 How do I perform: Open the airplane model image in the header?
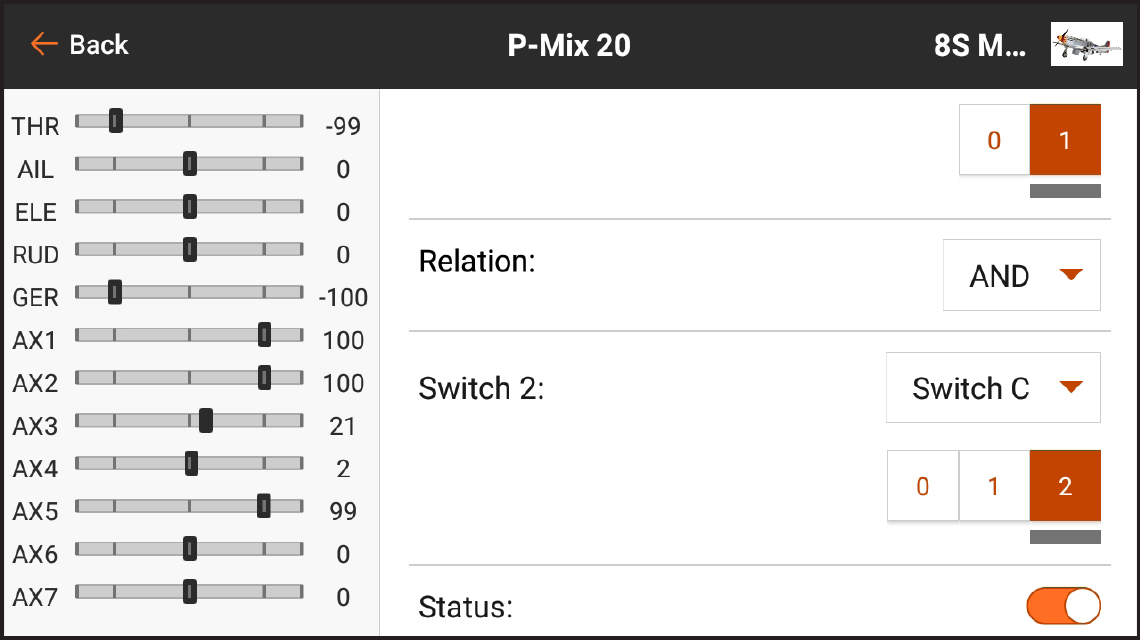1086,44
